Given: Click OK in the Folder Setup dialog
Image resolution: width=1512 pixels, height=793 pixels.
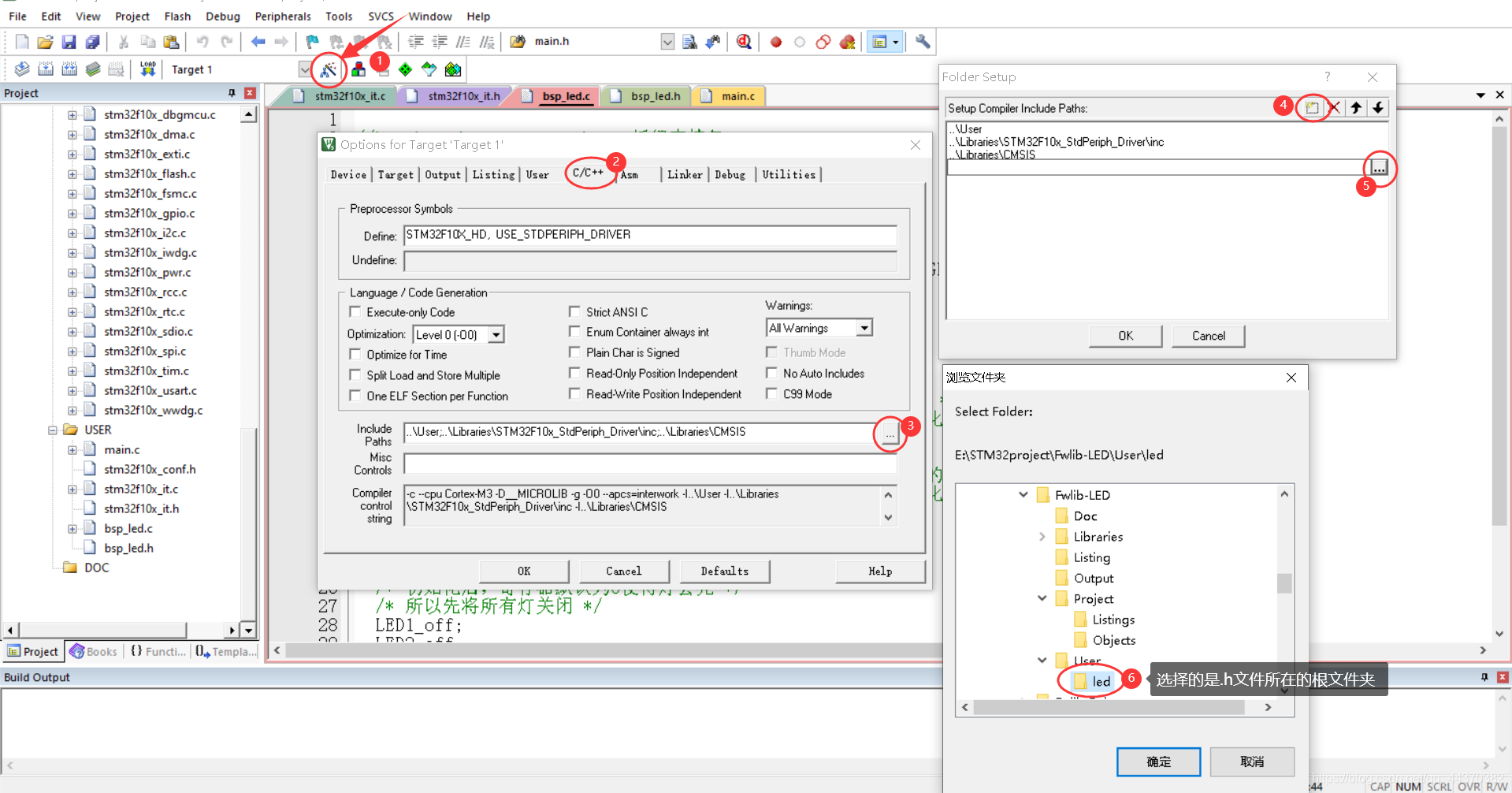Looking at the screenshot, I should [1125, 336].
